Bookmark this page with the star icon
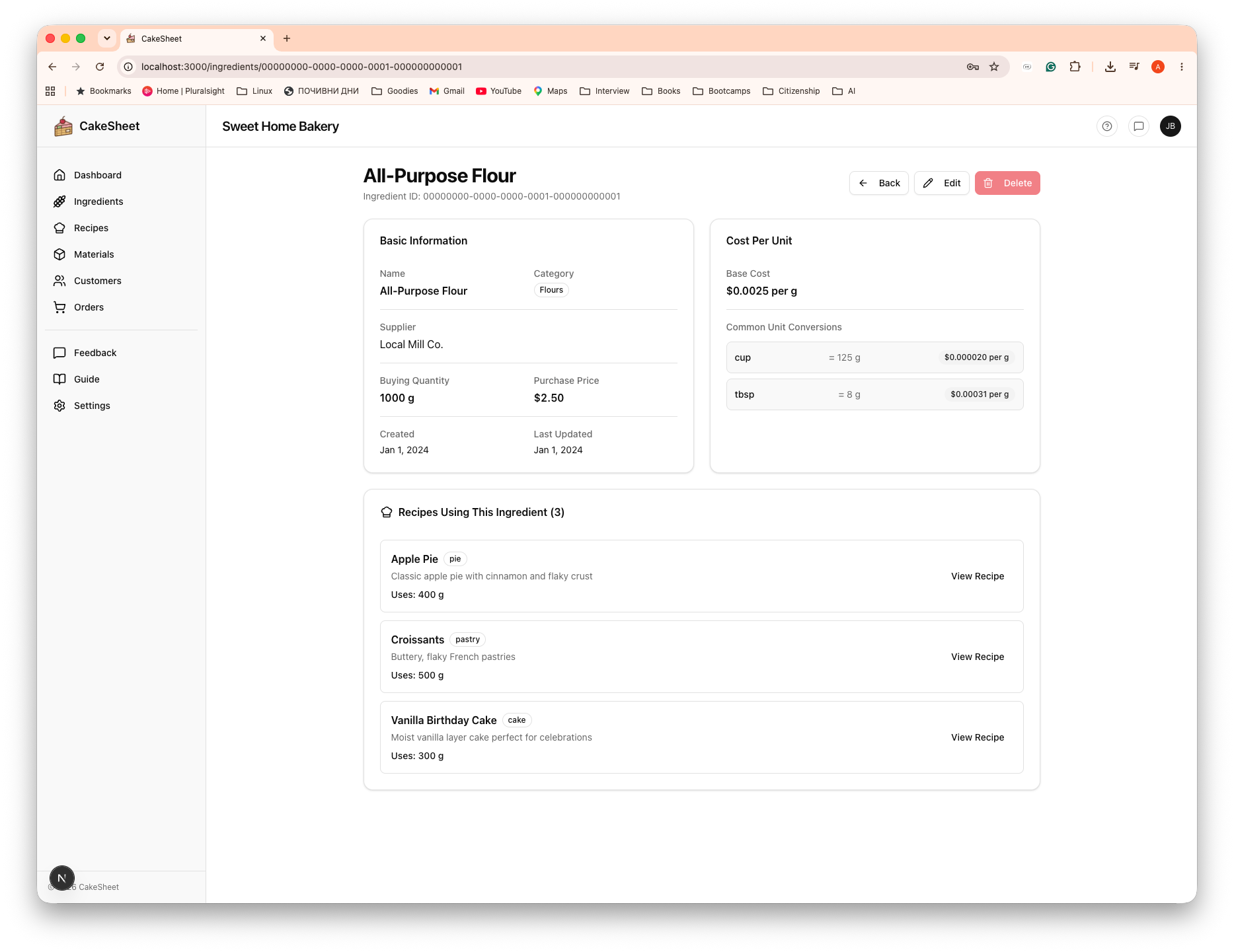Screen dimensions: 1234x952 click(994, 67)
